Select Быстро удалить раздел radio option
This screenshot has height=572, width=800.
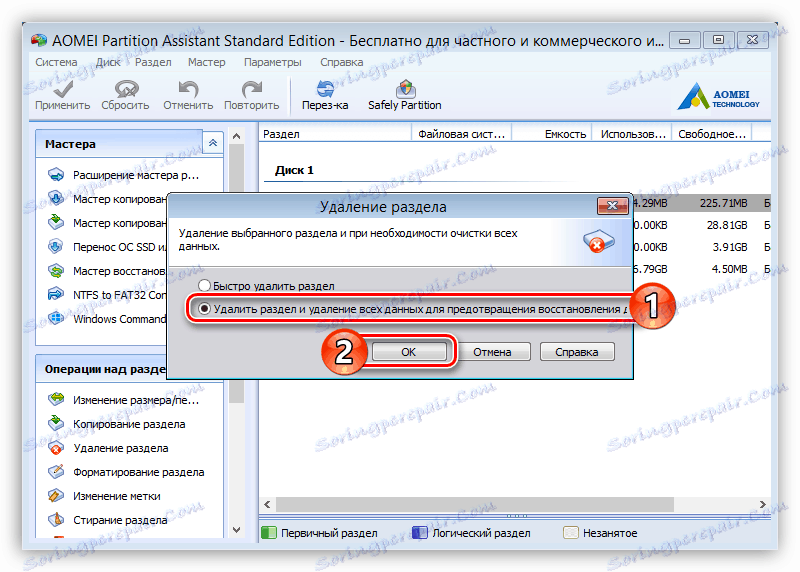click(204, 285)
